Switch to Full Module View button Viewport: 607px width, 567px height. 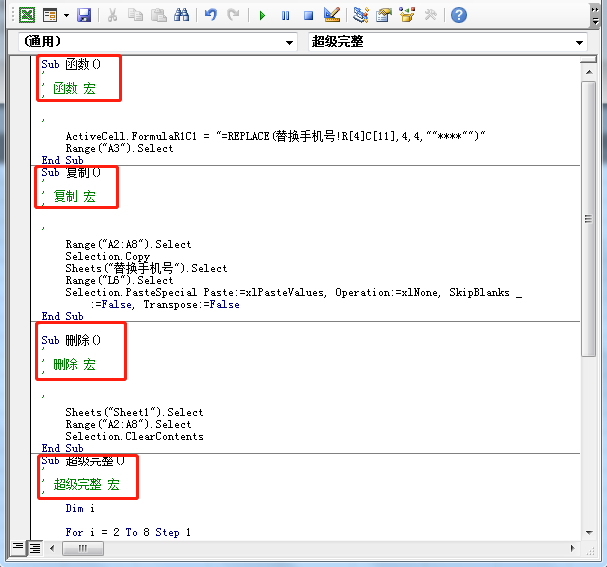pos(35,548)
